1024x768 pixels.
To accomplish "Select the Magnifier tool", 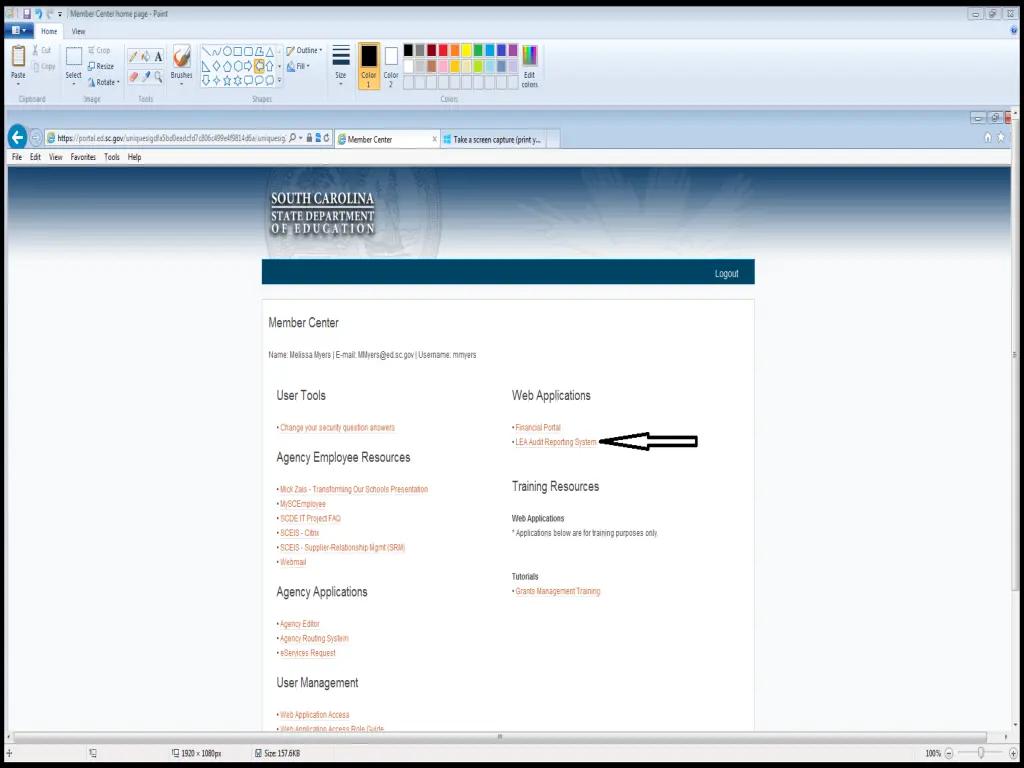I will coord(158,77).
